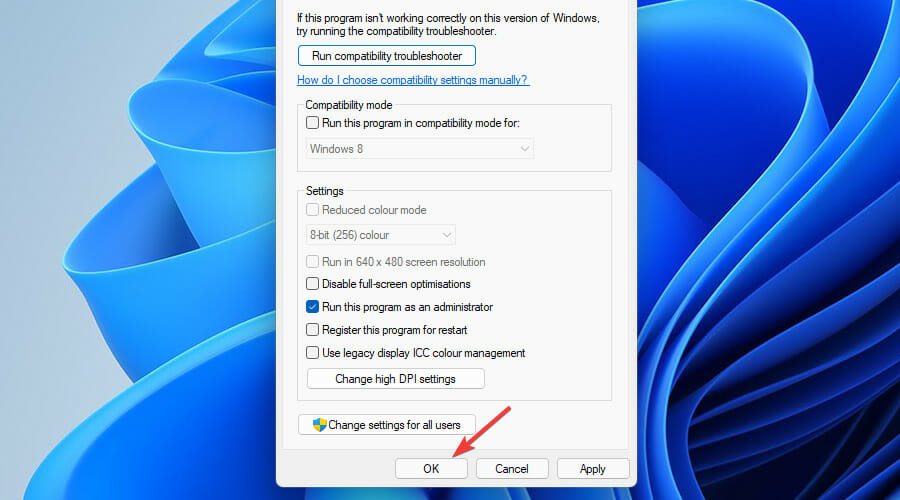The image size is (900, 500).
Task: Apply the compatibility settings
Action: pyautogui.click(x=593, y=469)
